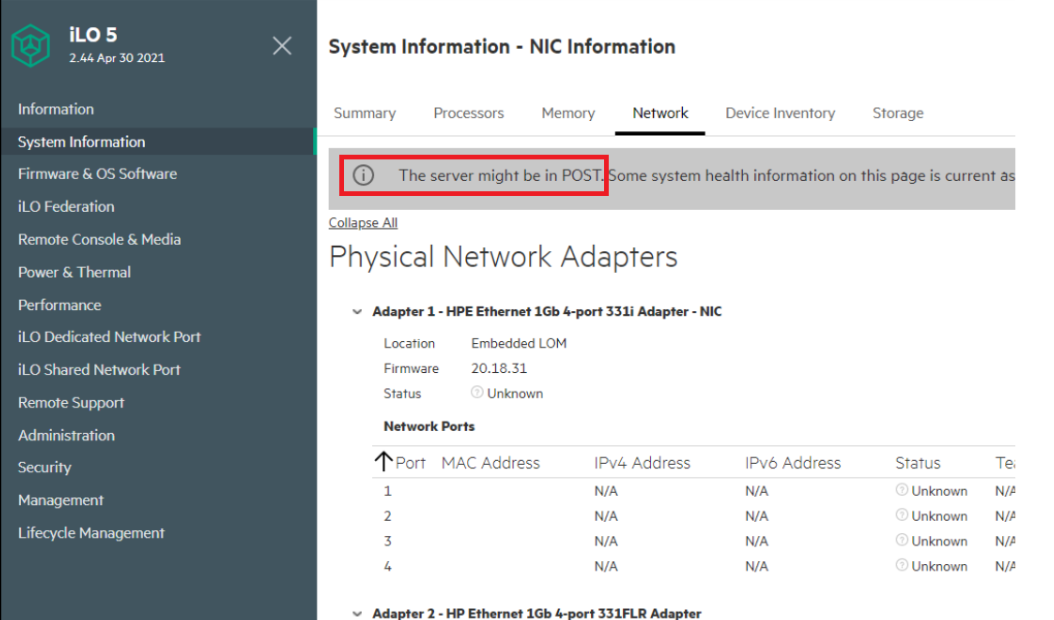This screenshot has width=1054, height=620.
Task: Sort by IPv4 Address column header
Action: tap(642, 463)
